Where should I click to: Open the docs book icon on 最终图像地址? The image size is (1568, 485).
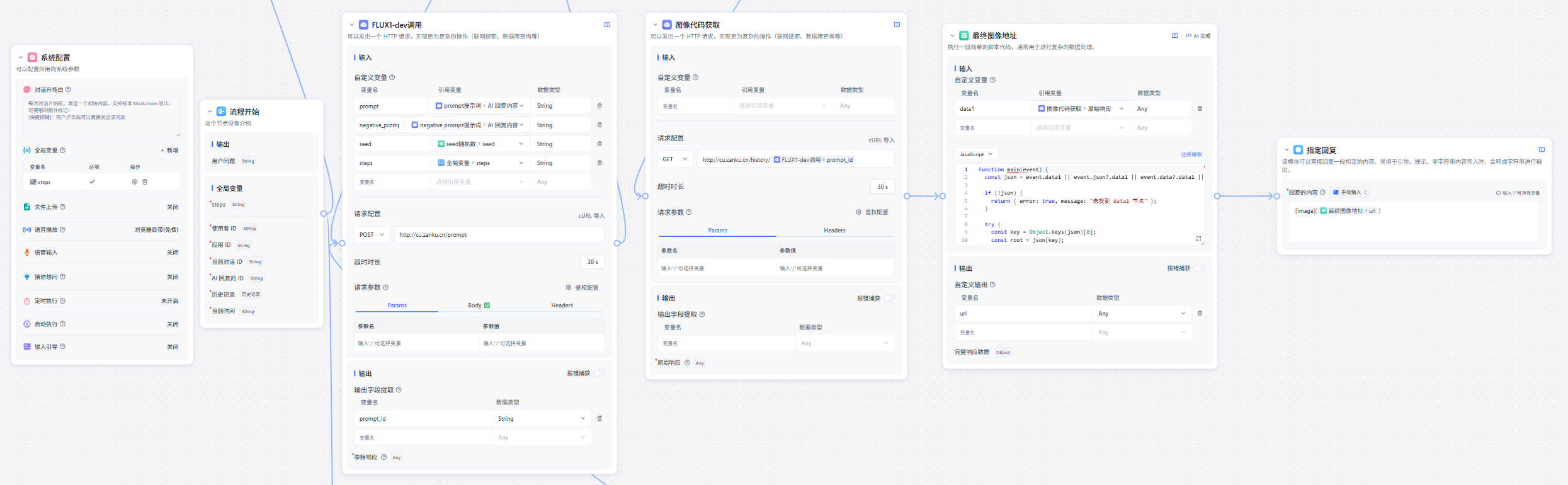pos(1174,36)
